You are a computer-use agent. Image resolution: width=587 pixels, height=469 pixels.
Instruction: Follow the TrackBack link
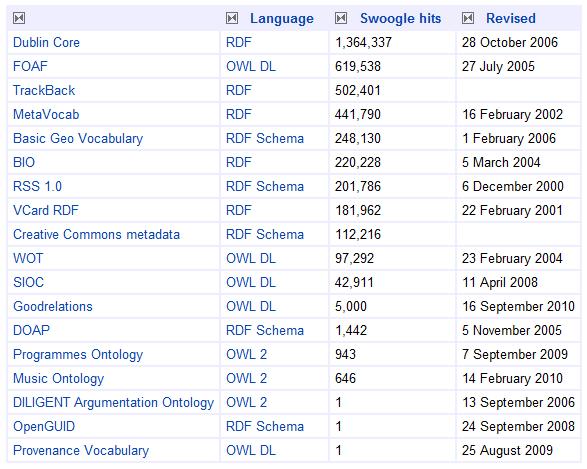coord(44,90)
